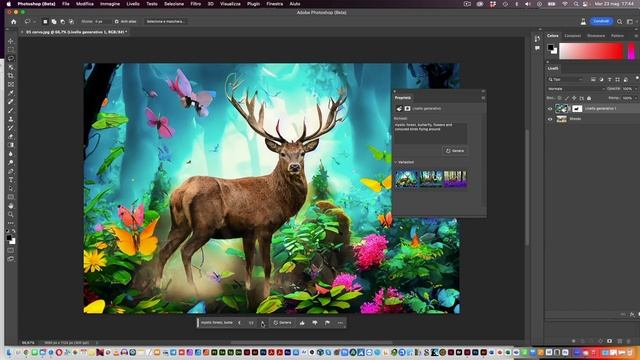
Task: Click the Seleziona e maschera button
Action: tap(165, 22)
